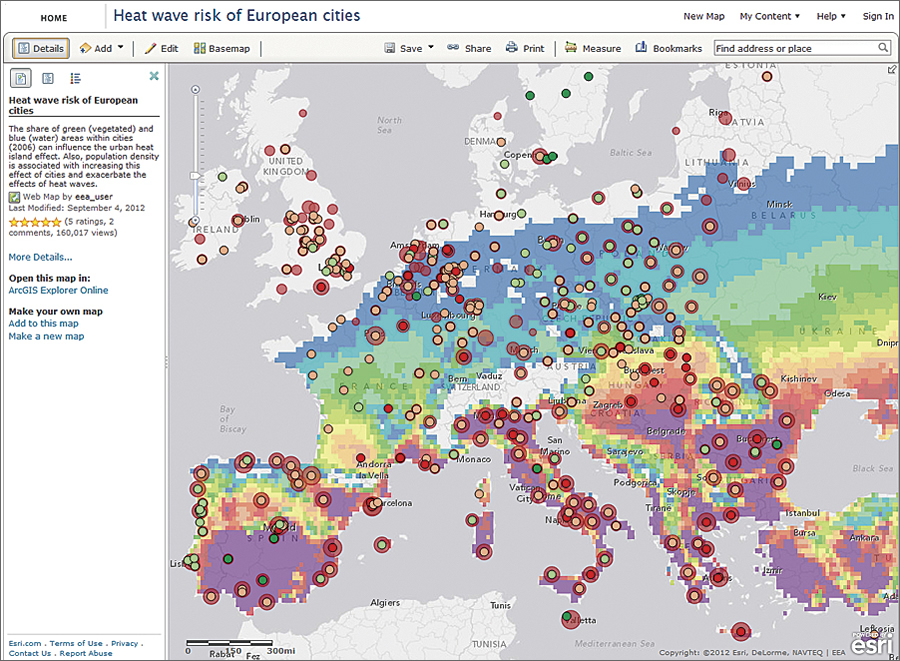Click Add to this map link

43,324
